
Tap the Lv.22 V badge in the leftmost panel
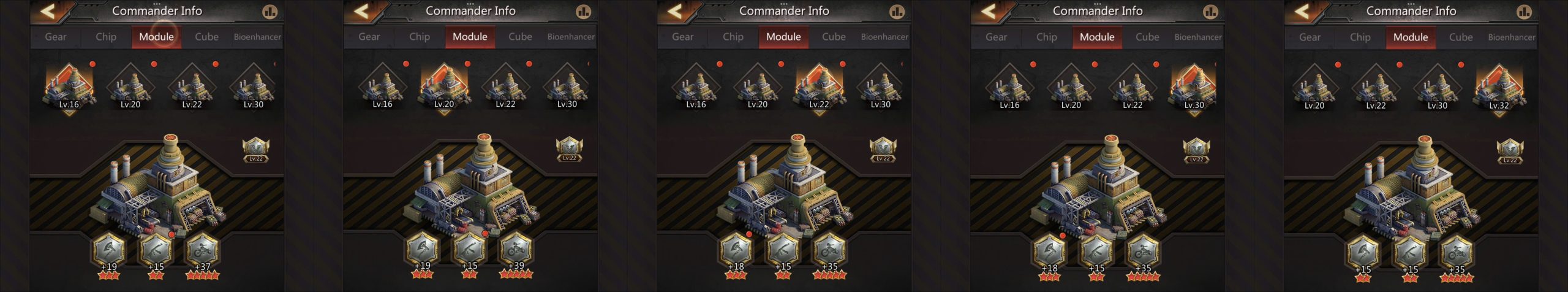coord(256,149)
